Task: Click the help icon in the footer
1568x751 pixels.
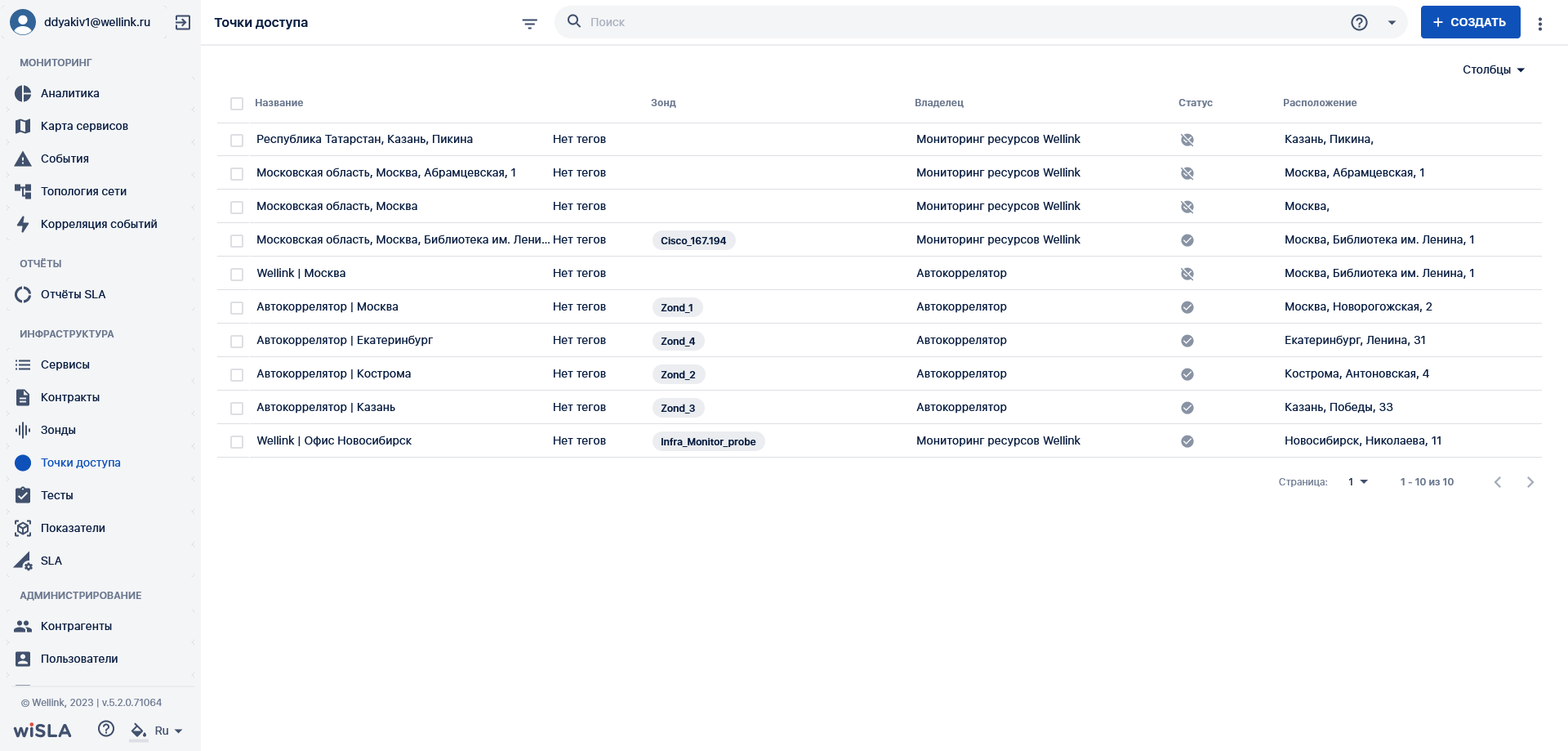Action: (x=106, y=729)
